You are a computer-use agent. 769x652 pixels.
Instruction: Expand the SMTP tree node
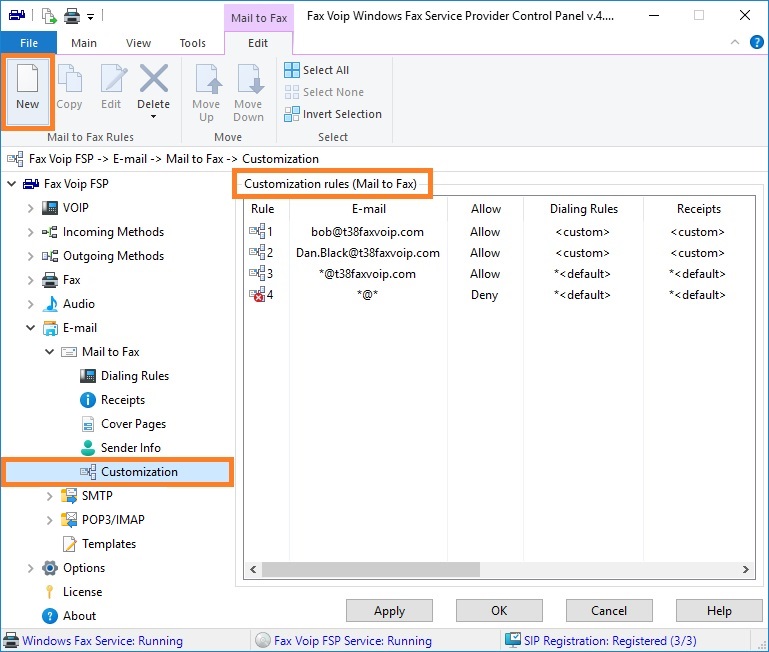[x=50, y=496]
